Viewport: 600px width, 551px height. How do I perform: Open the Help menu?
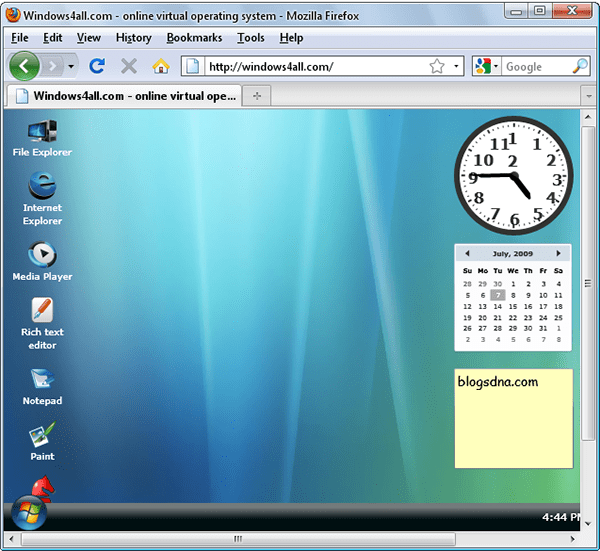[x=291, y=37]
